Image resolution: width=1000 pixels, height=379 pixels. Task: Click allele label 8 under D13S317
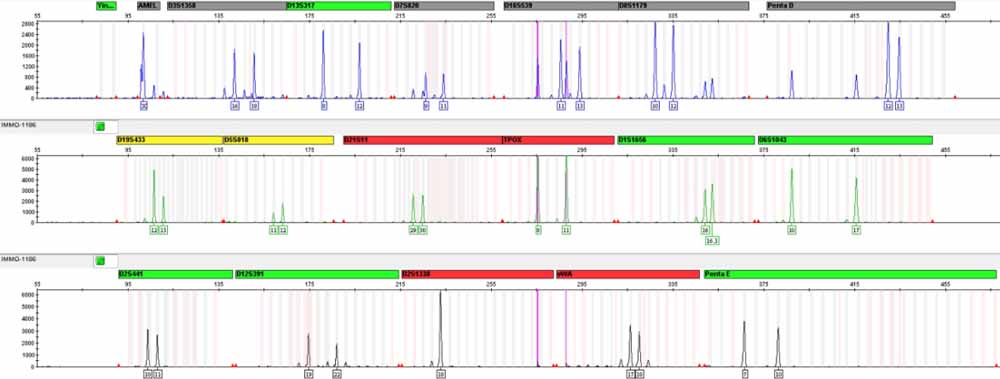click(x=324, y=105)
